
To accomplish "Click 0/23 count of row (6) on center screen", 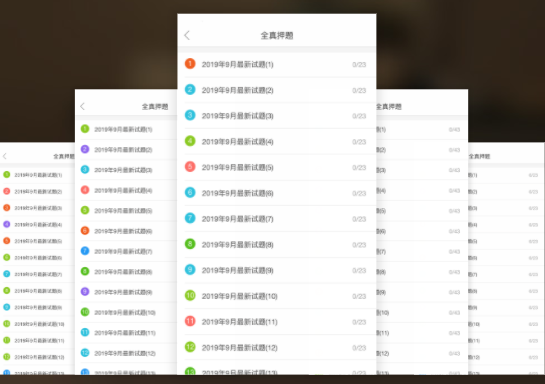I will pos(359,193).
